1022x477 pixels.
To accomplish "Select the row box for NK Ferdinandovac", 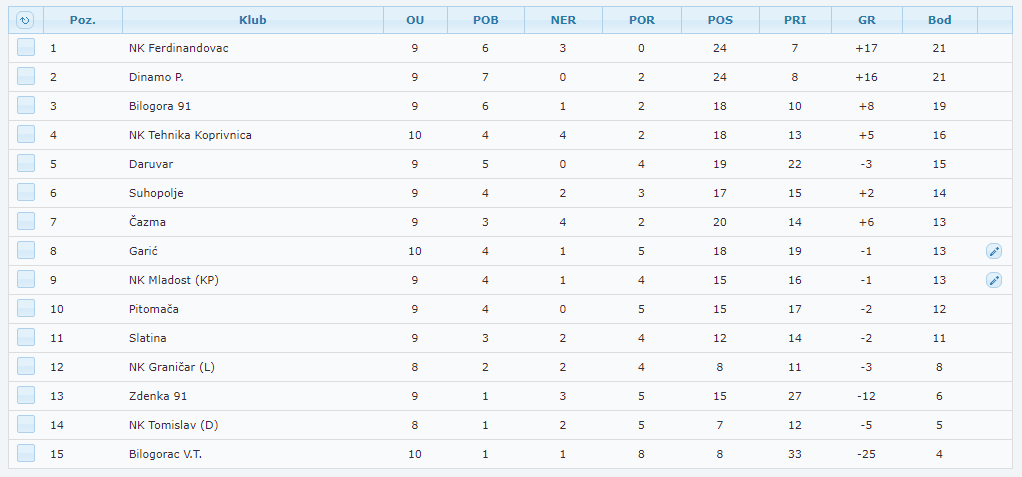I will click(x=26, y=48).
